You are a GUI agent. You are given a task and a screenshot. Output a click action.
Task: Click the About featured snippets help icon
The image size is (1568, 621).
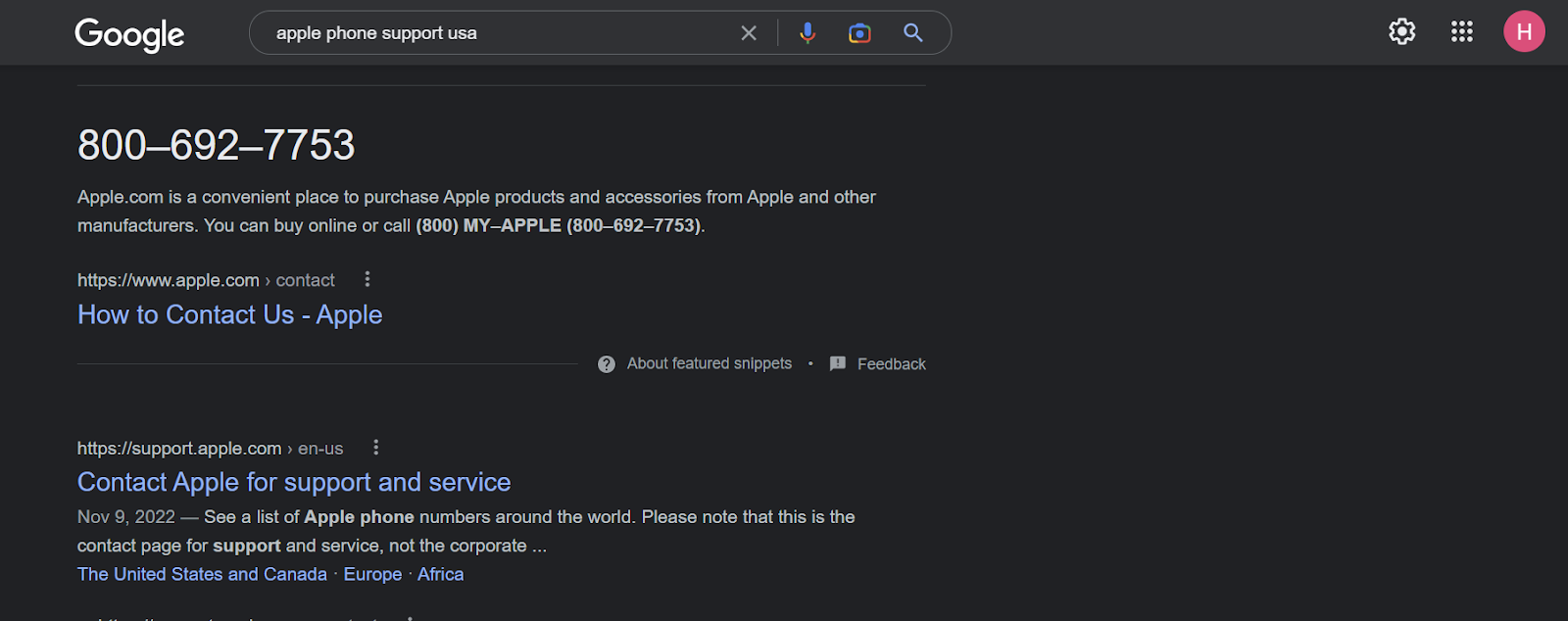607,364
